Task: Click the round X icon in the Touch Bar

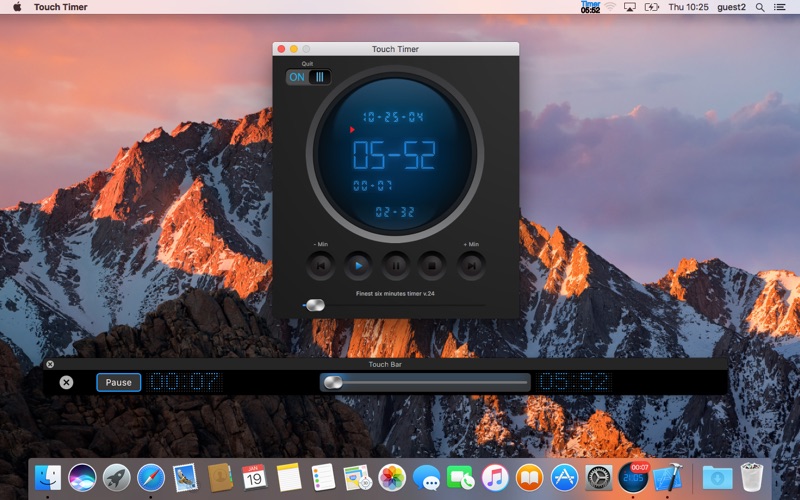Action: tap(66, 382)
